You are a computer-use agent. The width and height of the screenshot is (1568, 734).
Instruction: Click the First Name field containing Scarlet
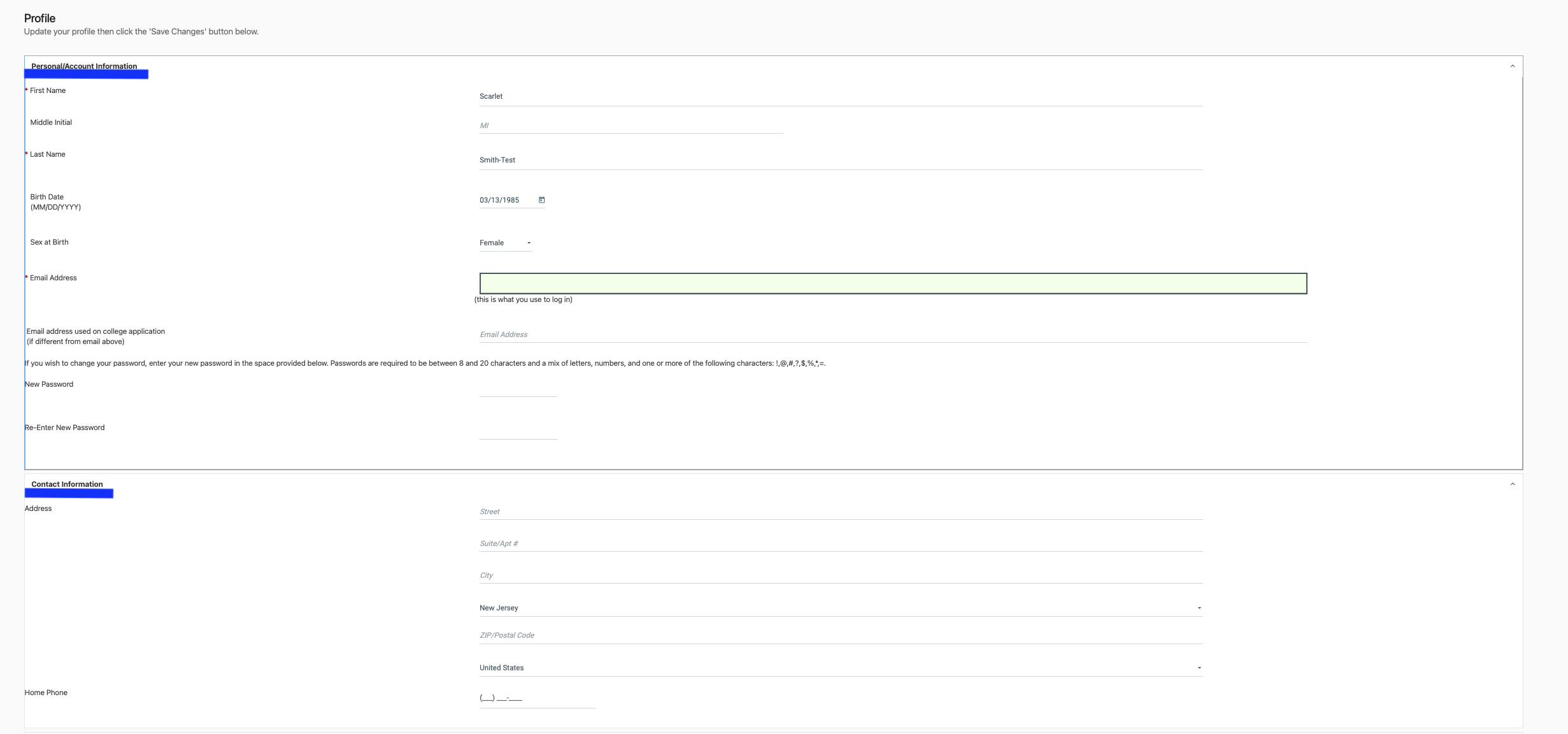[x=841, y=96]
